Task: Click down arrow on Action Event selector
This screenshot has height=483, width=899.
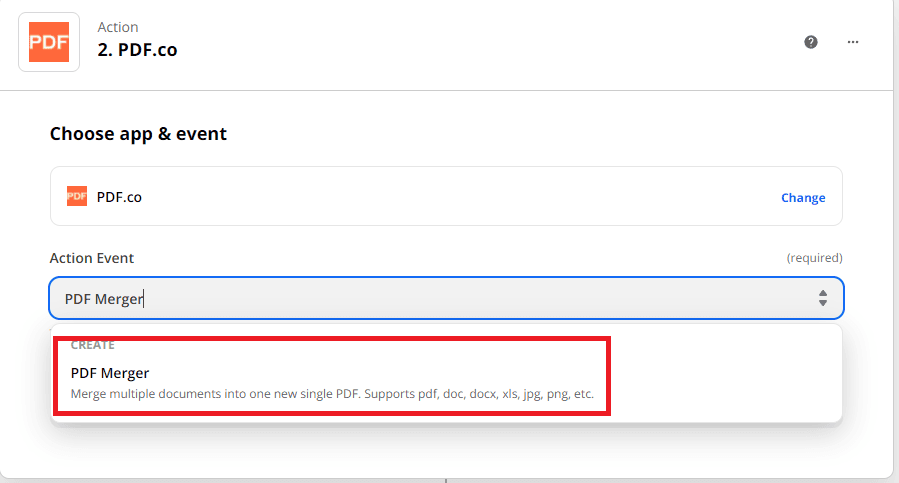Action: [823, 303]
